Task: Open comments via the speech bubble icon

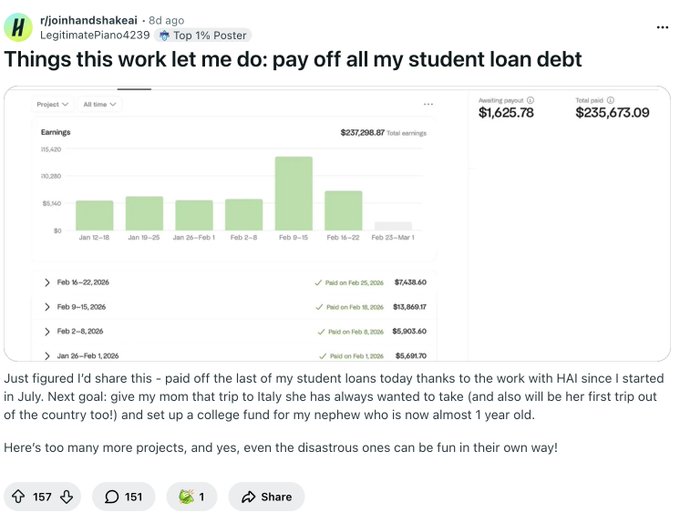Action: click(112, 496)
